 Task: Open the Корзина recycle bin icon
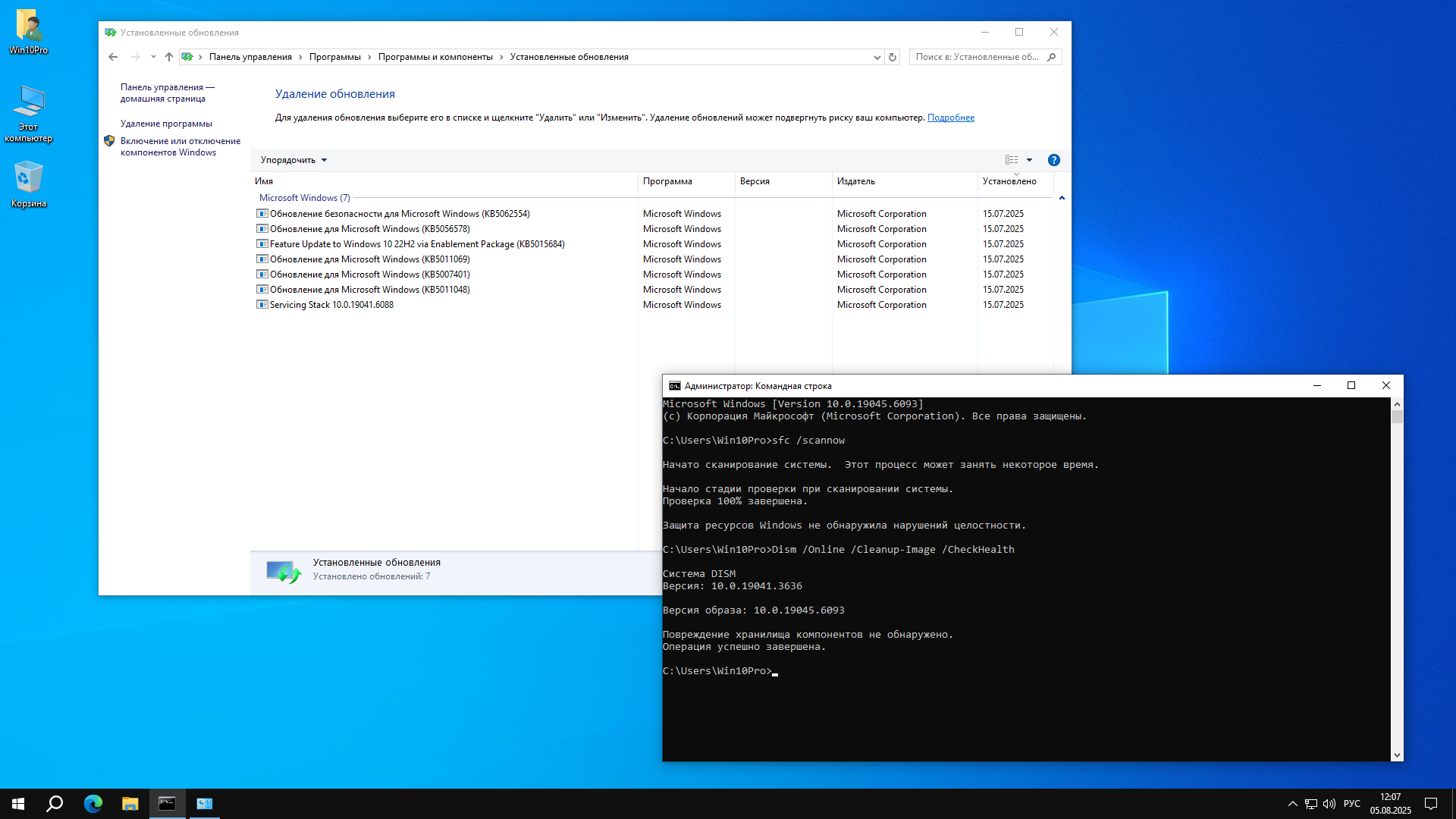(x=29, y=184)
